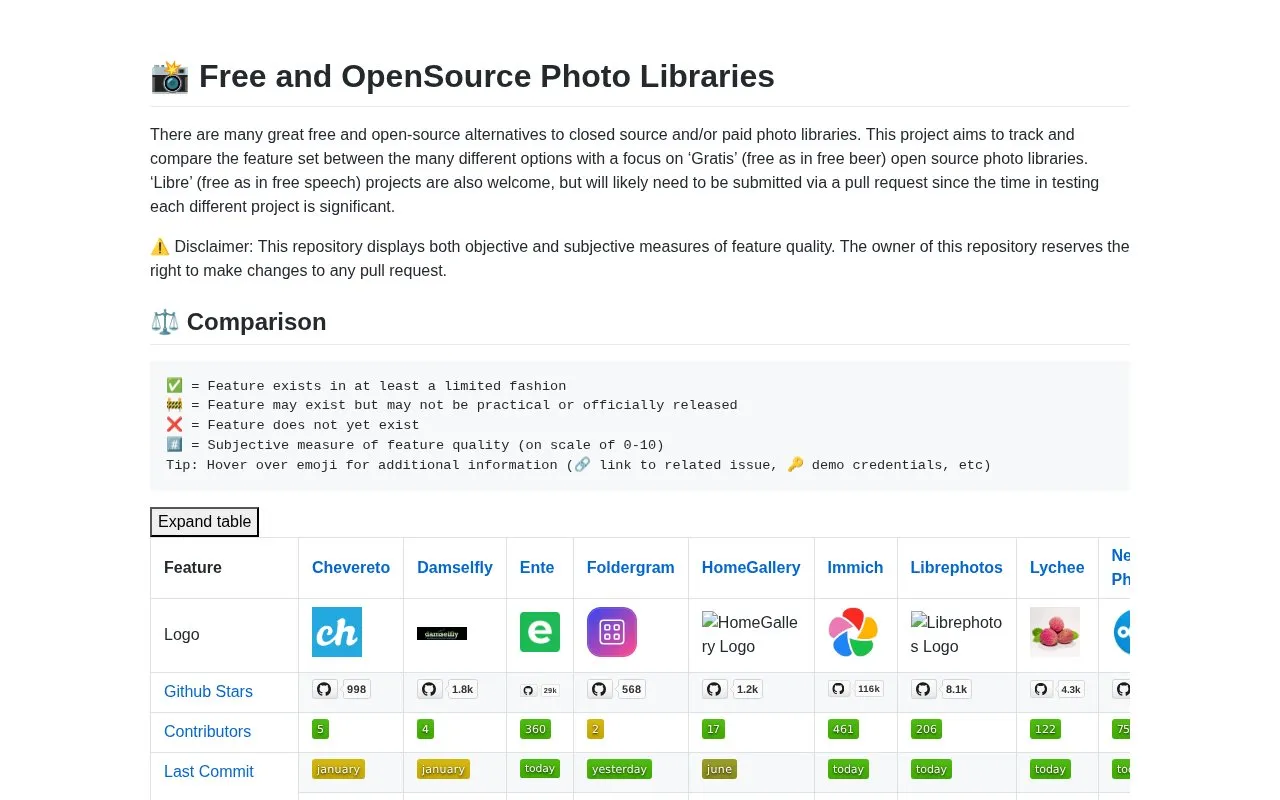Screen dimensions: 1280x800
Task: Open Lychee's 4.3k GitHub stars badge
Action: (1057, 689)
